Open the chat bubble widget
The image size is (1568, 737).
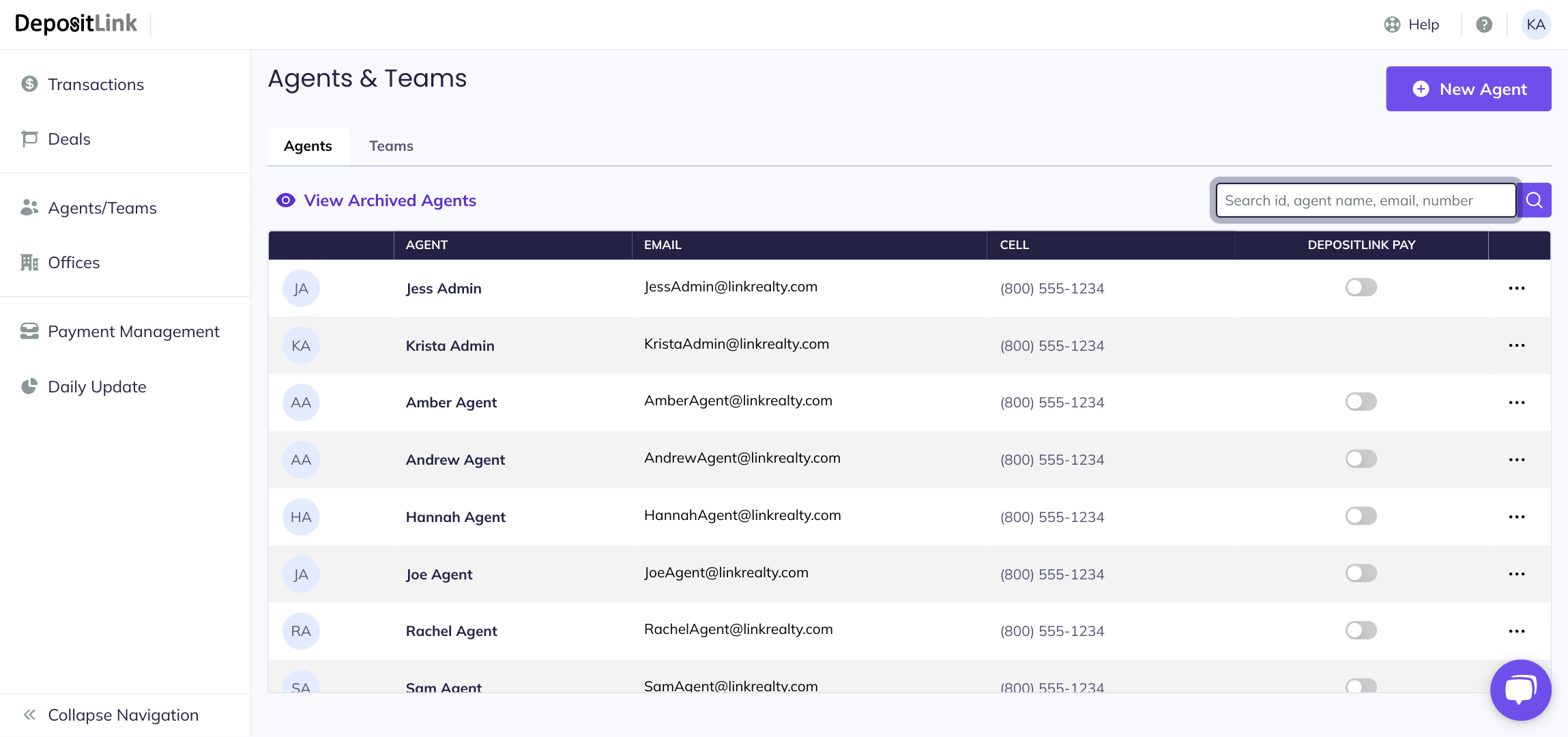pos(1520,689)
